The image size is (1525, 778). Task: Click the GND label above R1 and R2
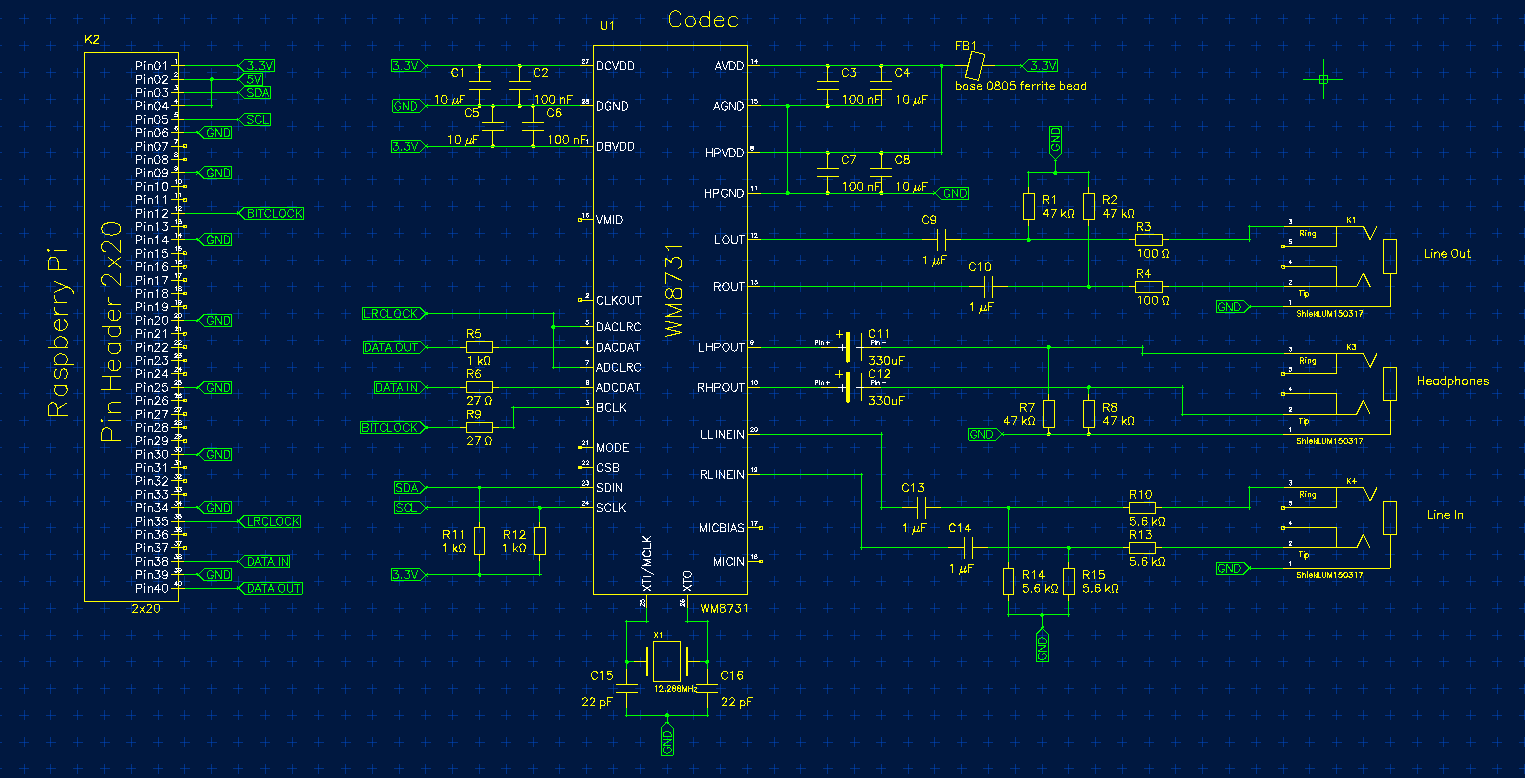1056,142
